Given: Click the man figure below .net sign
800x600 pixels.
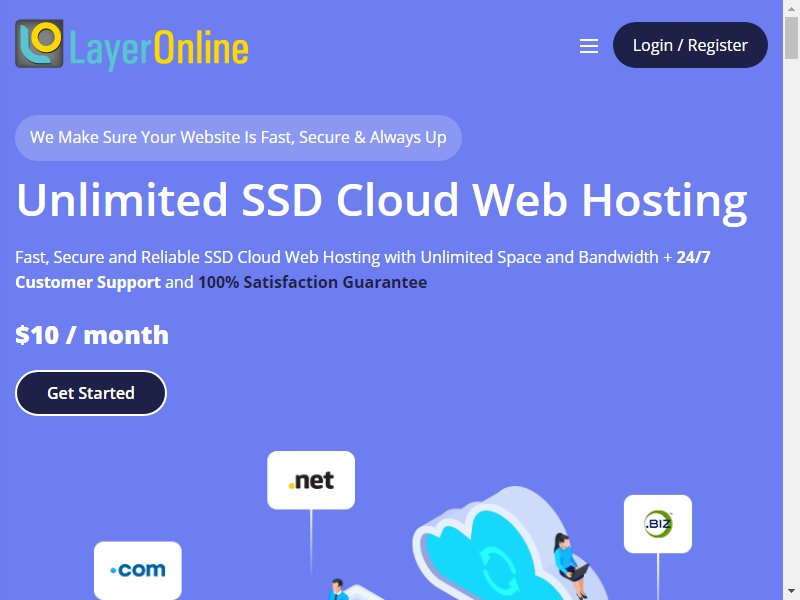Looking at the screenshot, I should pos(337,589).
